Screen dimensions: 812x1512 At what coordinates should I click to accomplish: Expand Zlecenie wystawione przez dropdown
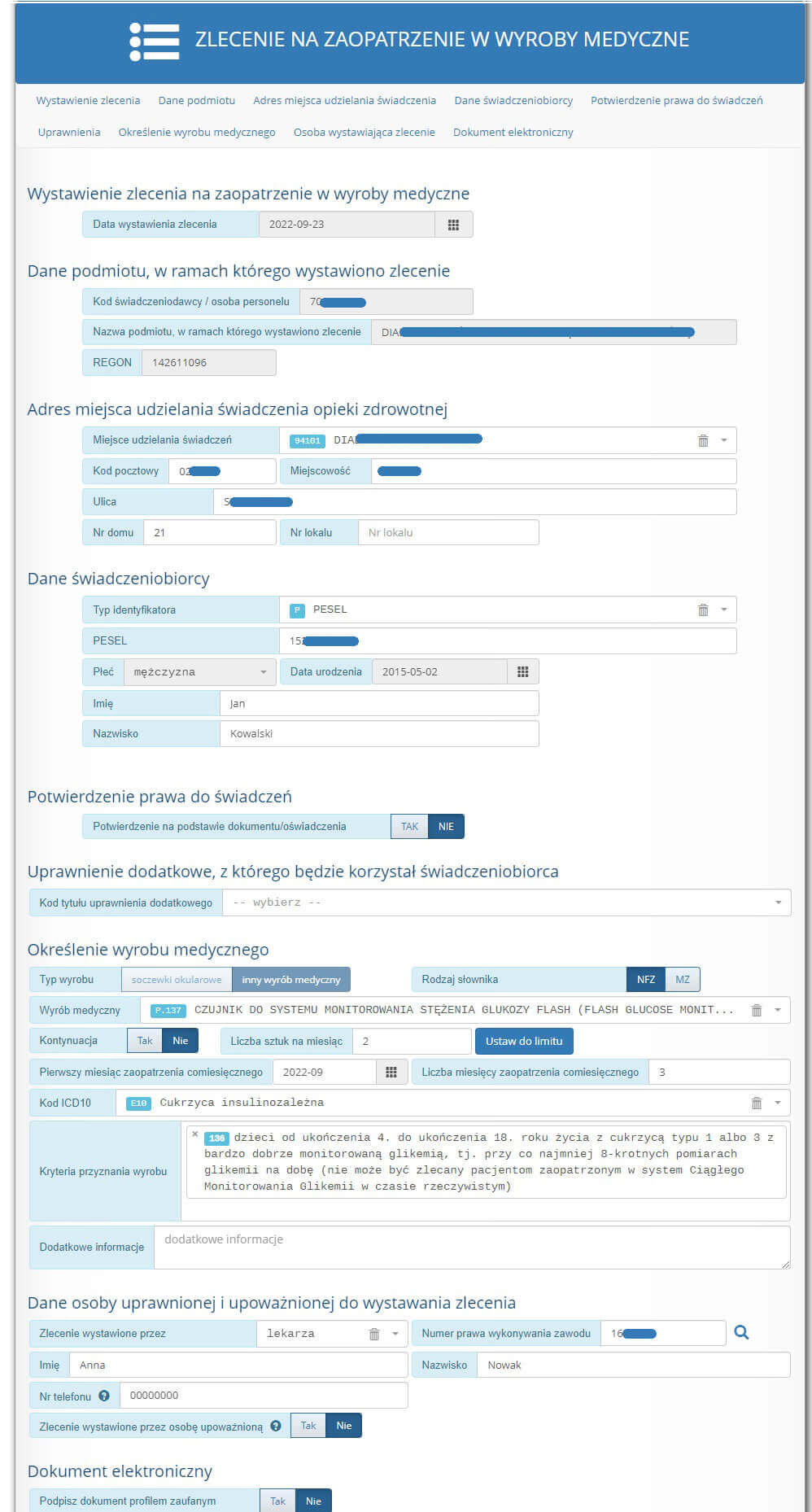tap(395, 1334)
